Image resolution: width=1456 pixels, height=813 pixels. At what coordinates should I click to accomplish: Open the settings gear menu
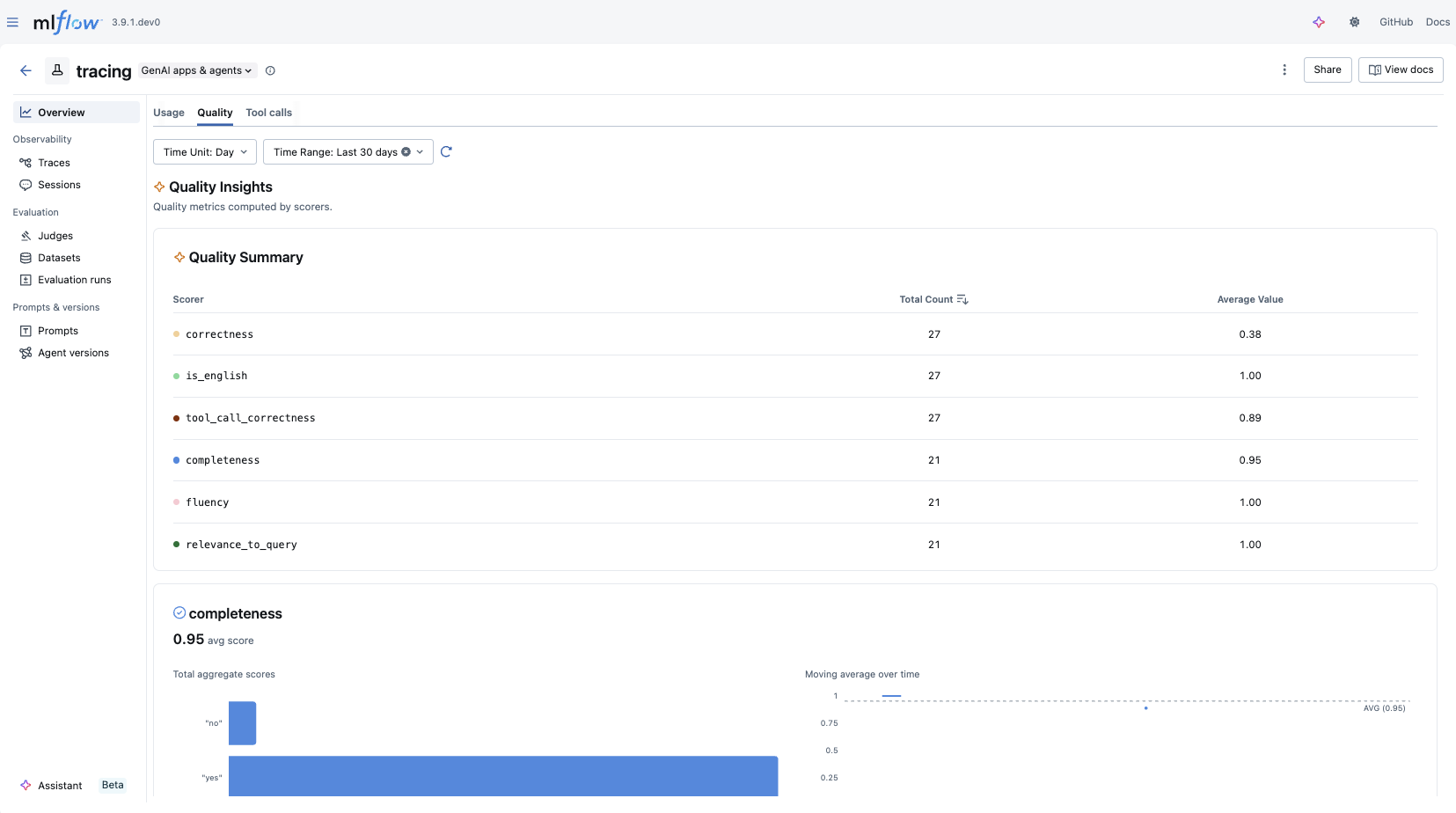pos(1354,21)
